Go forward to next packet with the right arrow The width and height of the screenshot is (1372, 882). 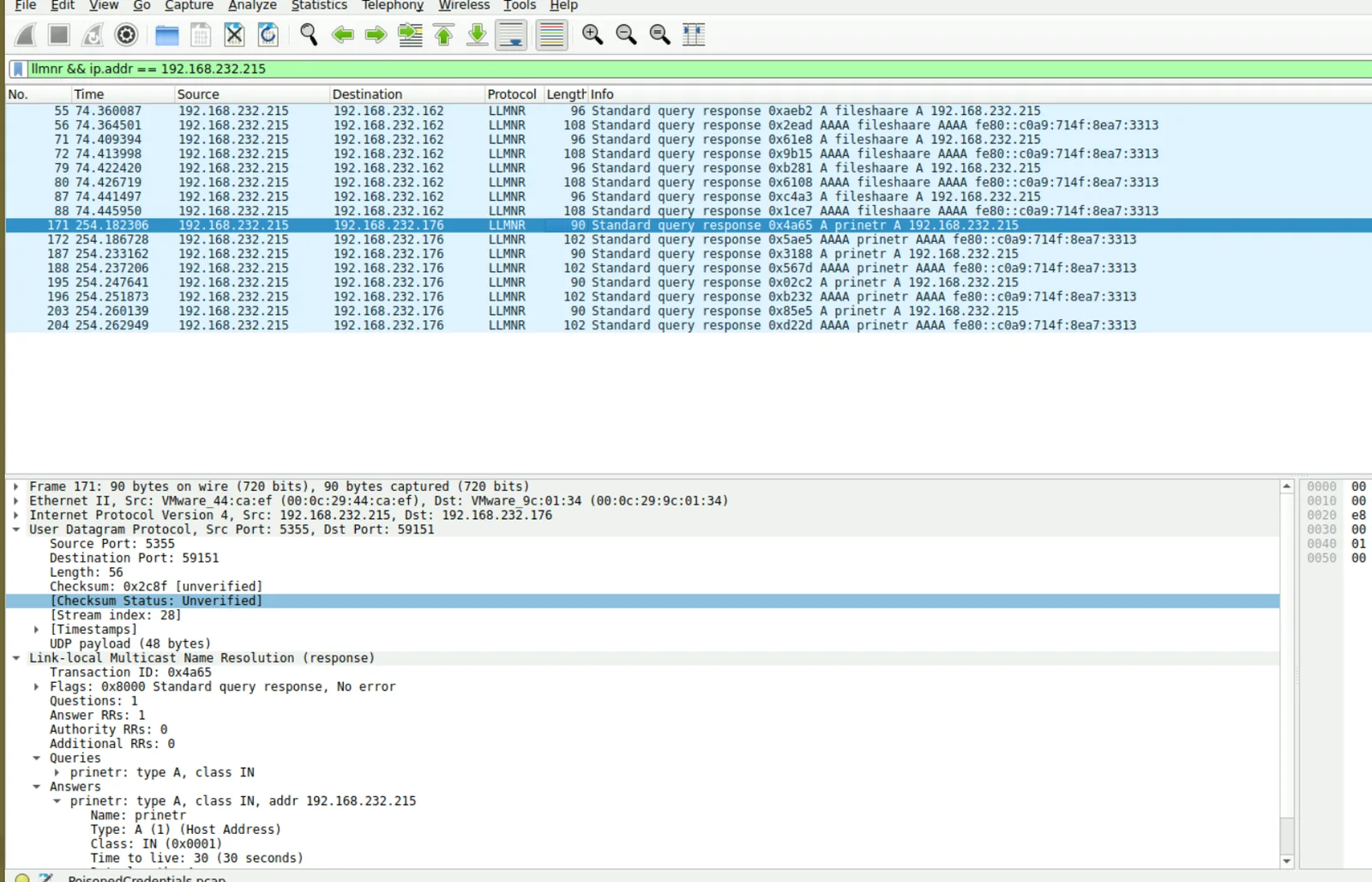click(376, 35)
